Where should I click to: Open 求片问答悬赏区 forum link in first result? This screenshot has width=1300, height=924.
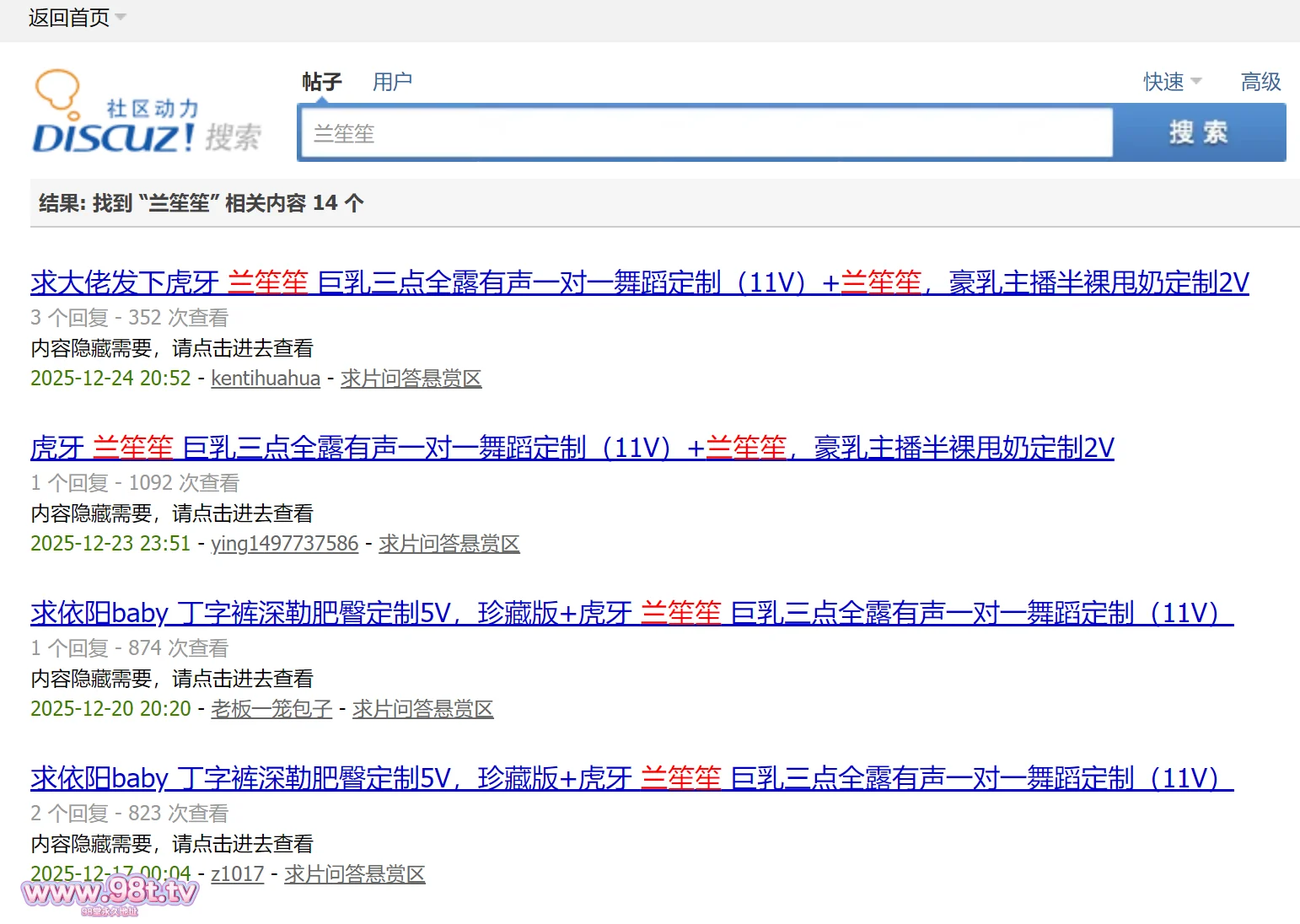[x=411, y=379]
